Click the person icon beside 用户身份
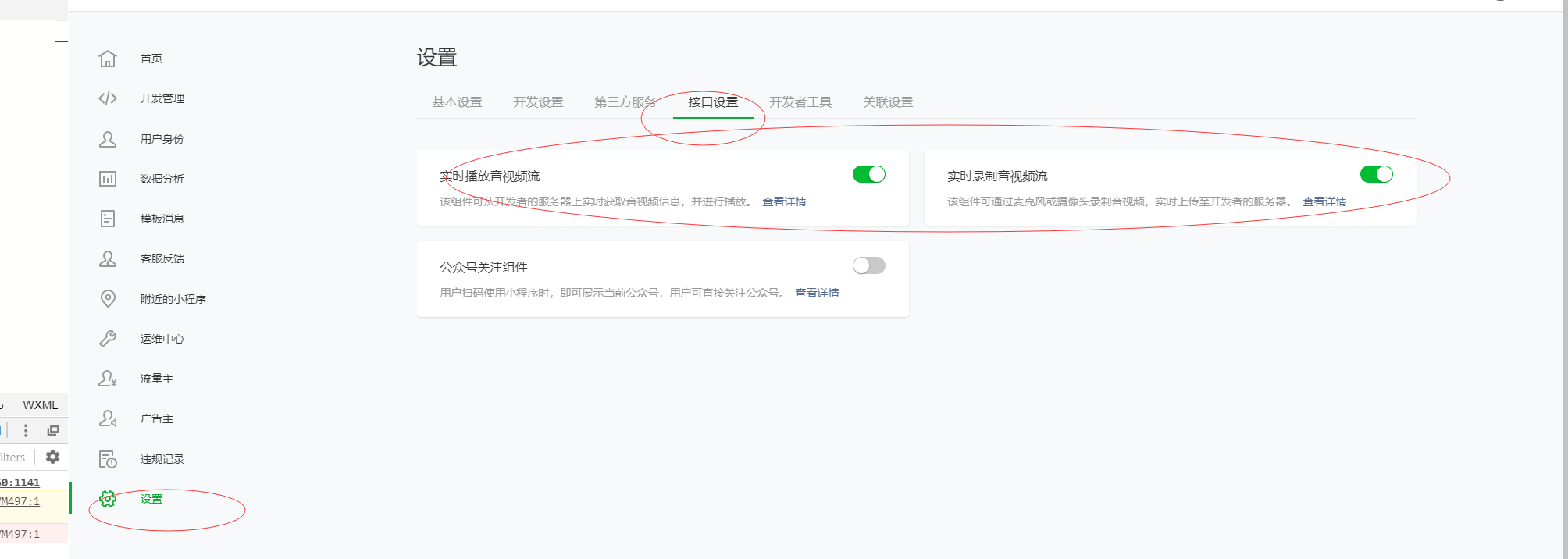 click(108, 139)
